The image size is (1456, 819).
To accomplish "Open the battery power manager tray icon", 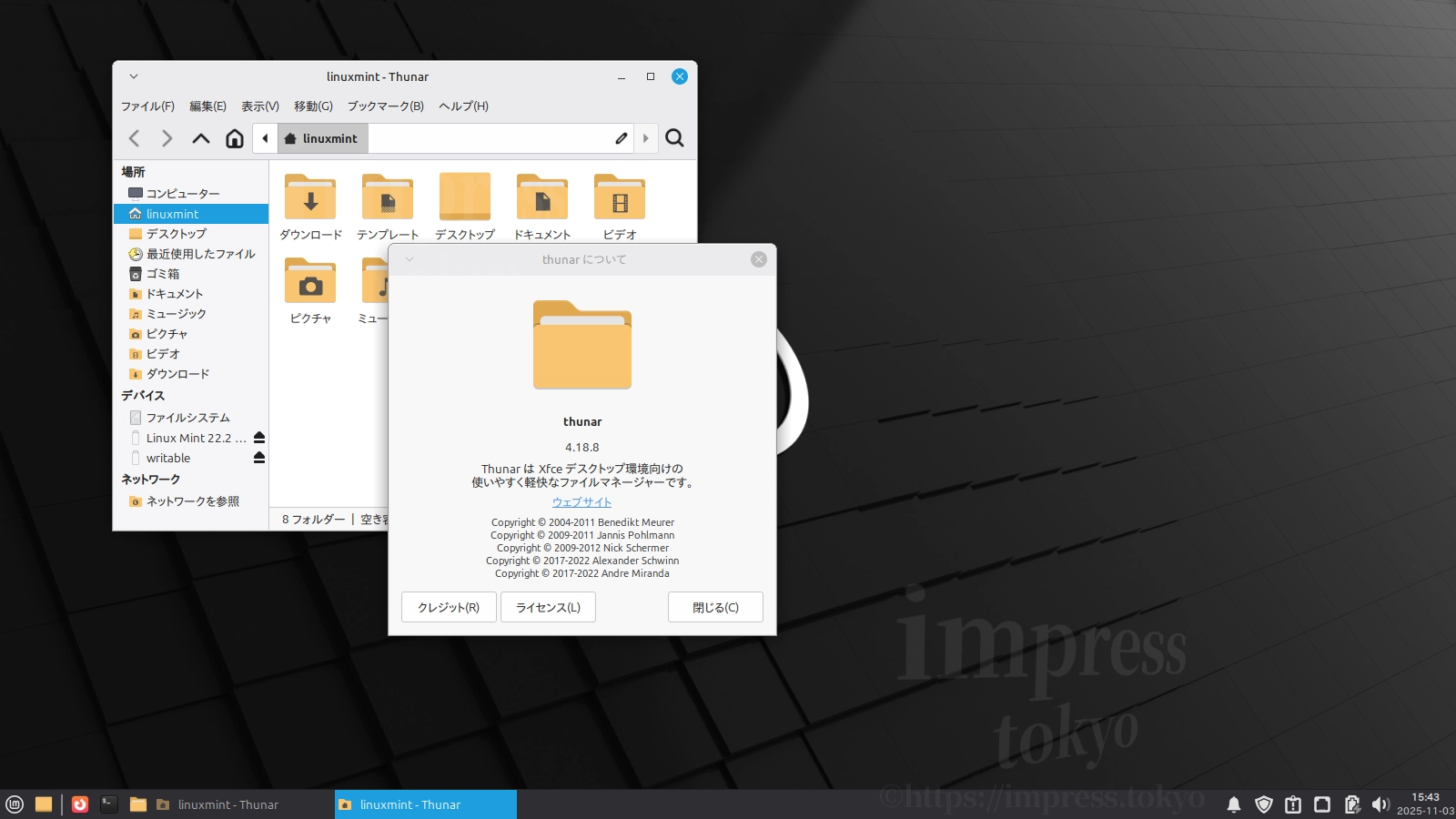I will [x=1352, y=804].
